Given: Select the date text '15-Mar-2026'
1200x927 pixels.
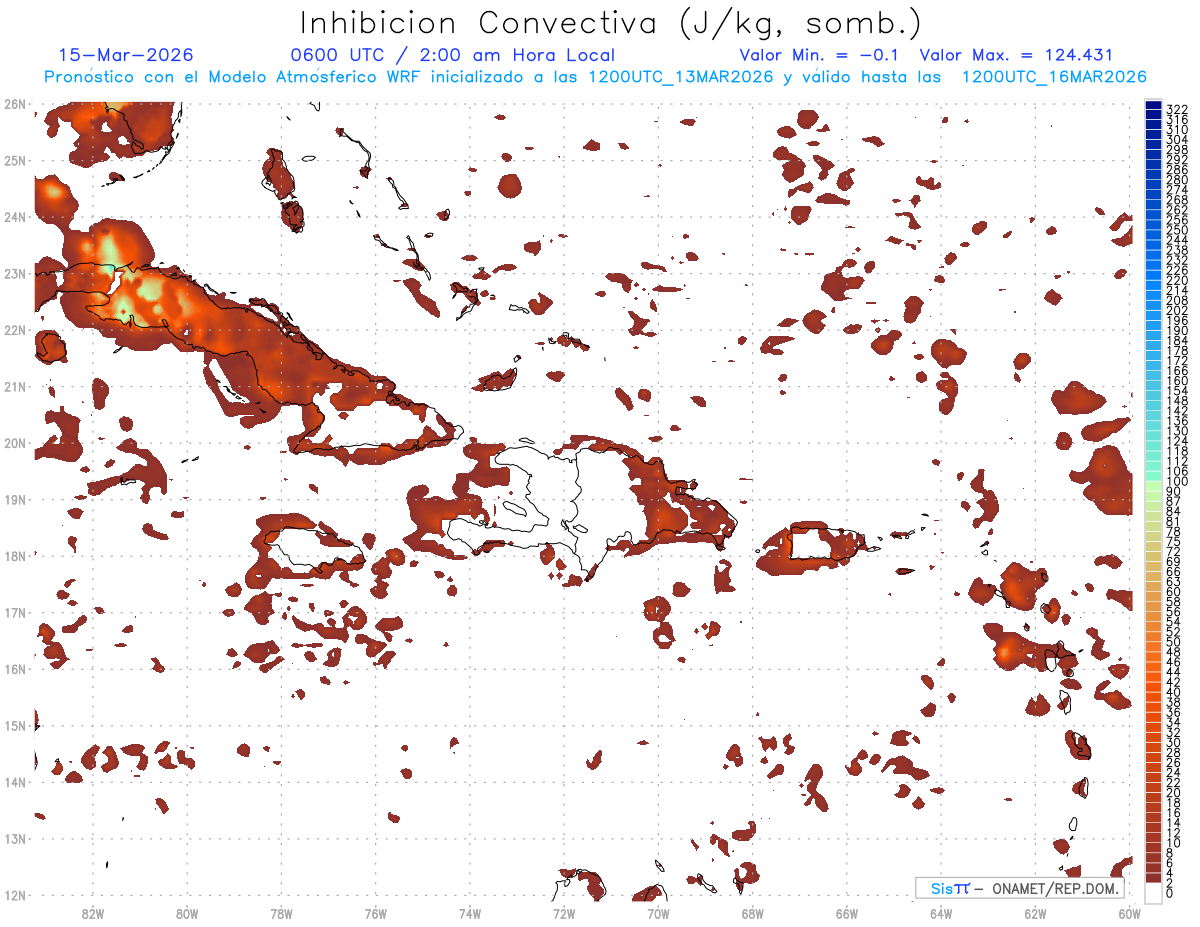Looking at the screenshot, I should [x=126, y=56].
